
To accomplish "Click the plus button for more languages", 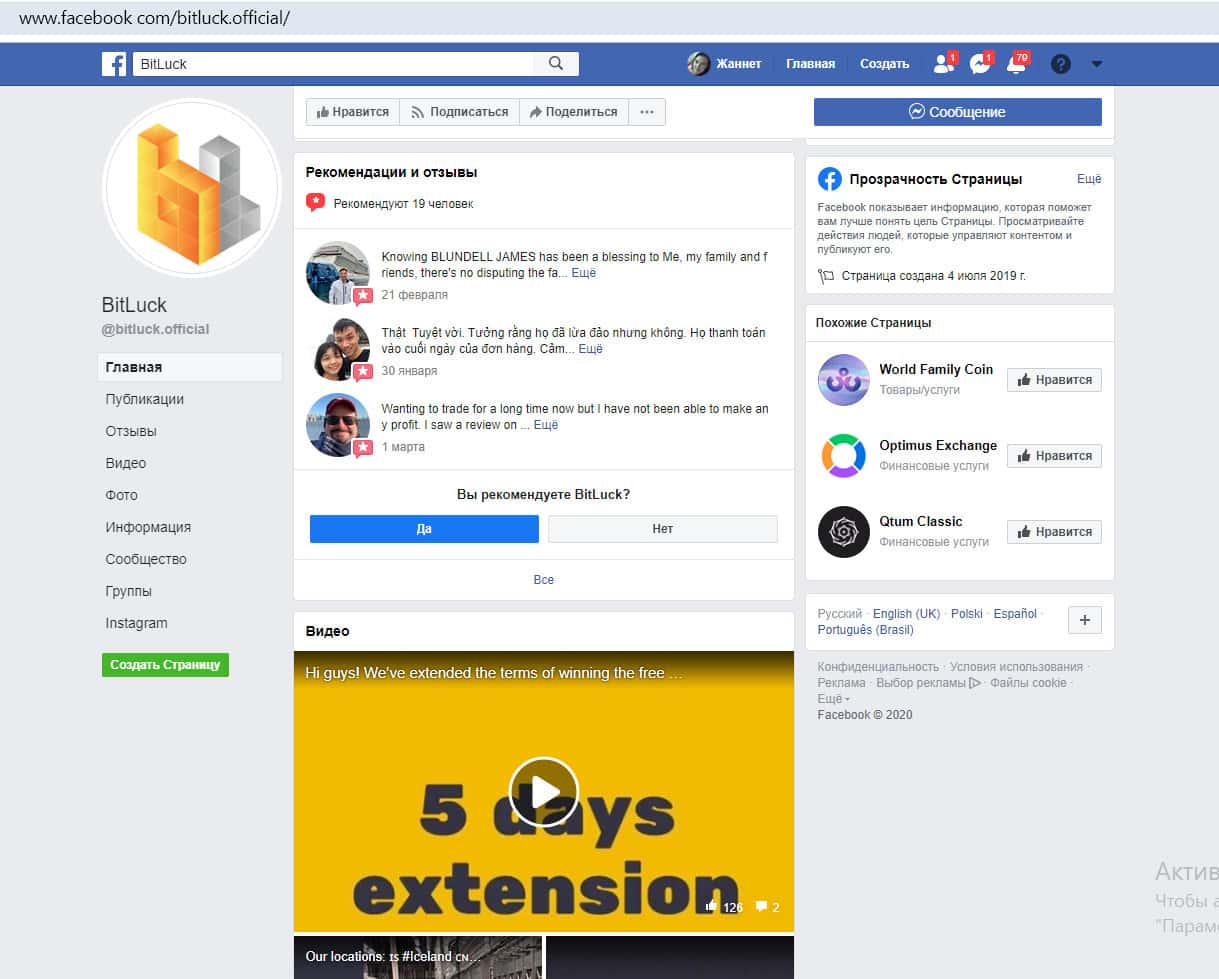I will tap(1085, 620).
